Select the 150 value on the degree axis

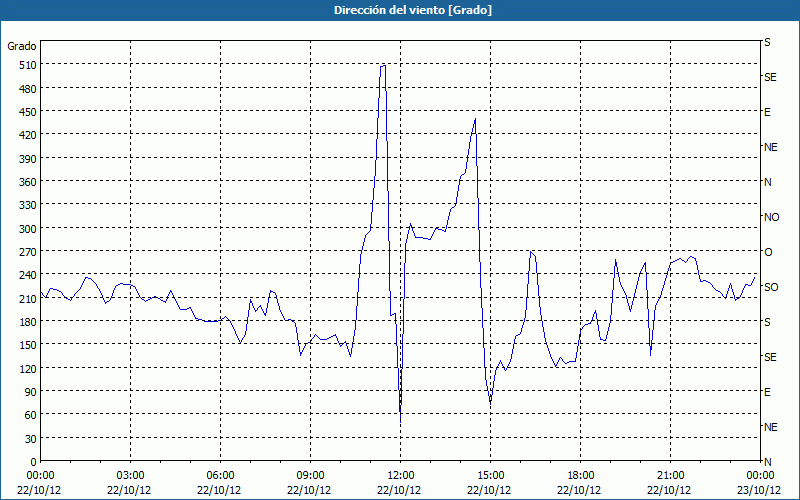[28, 345]
